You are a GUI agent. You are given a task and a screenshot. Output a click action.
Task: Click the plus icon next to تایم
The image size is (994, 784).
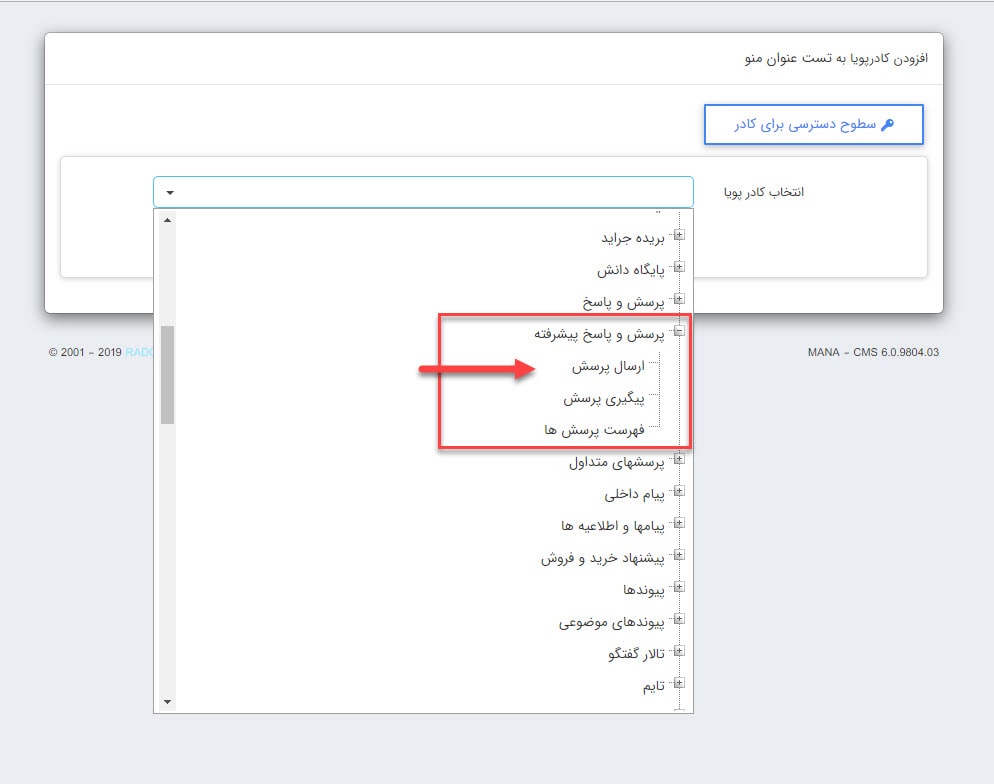680,683
